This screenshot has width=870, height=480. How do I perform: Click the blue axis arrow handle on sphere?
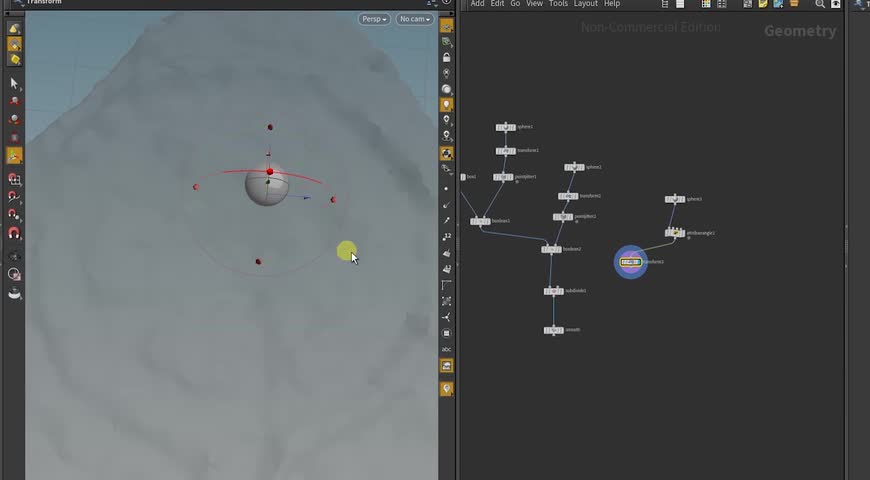pos(306,197)
